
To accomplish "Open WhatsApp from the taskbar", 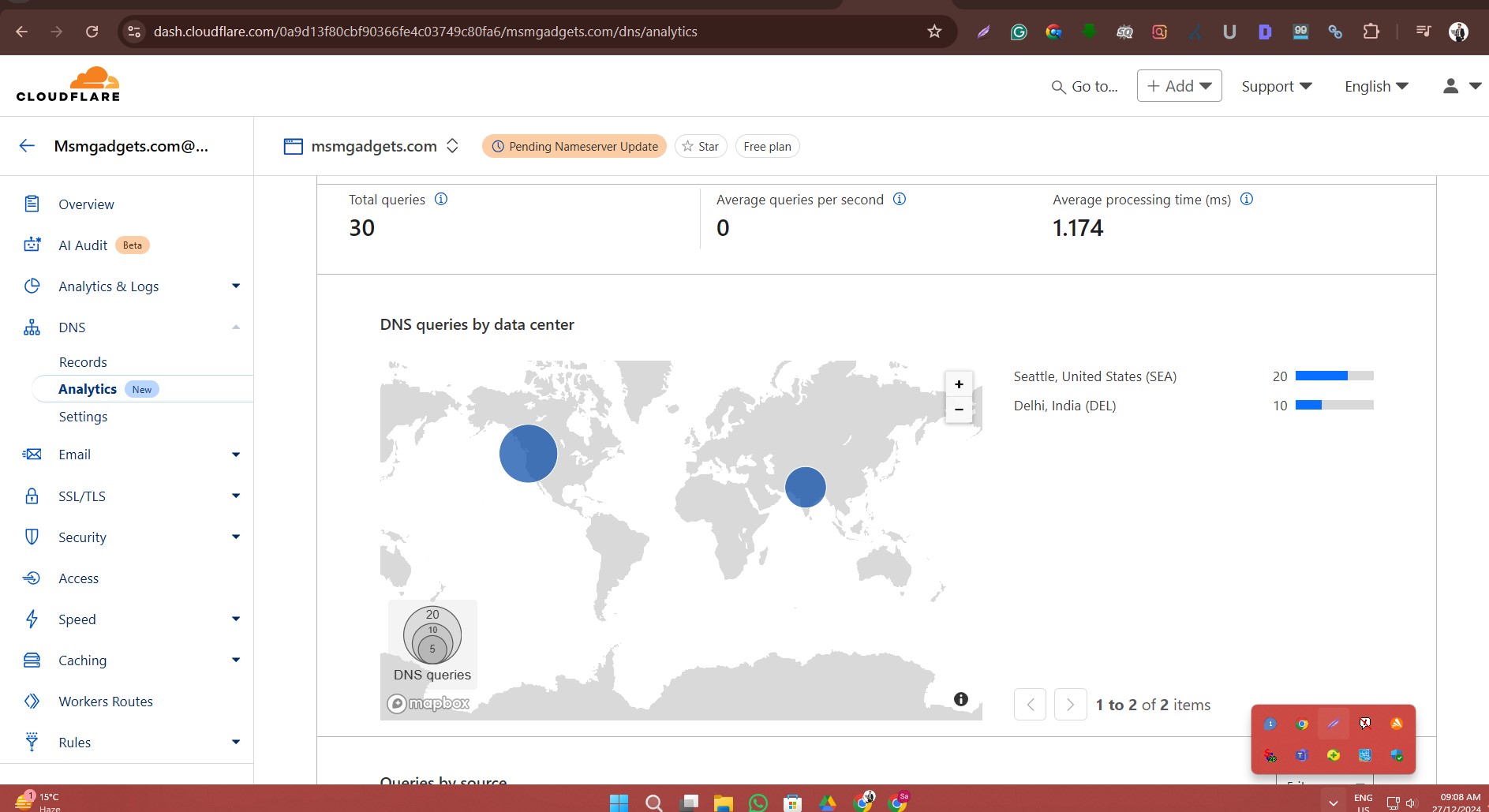I will click(758, 803).
